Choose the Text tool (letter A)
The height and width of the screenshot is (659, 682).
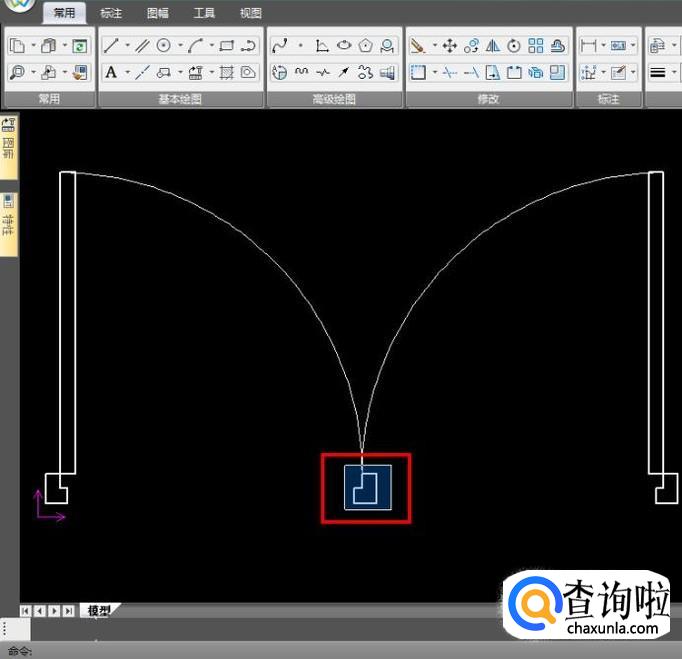click(x=111, y=72)
